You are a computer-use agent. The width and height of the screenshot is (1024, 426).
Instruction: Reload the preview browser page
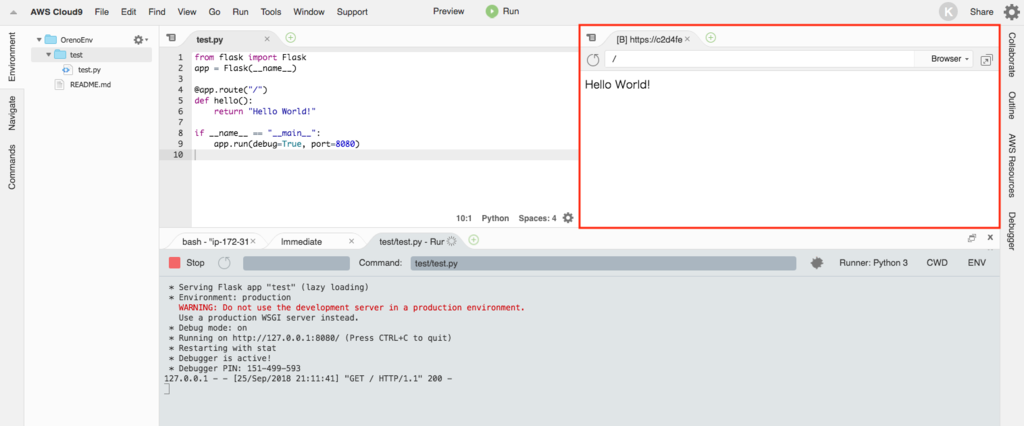[x=593, y=59]
